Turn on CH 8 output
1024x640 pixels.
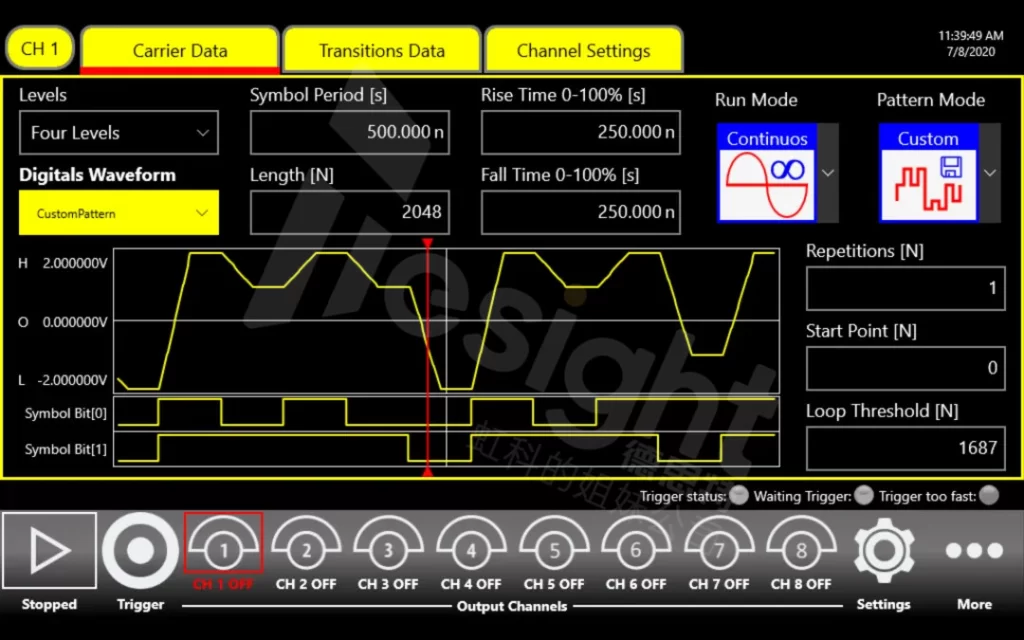(801, 548)
